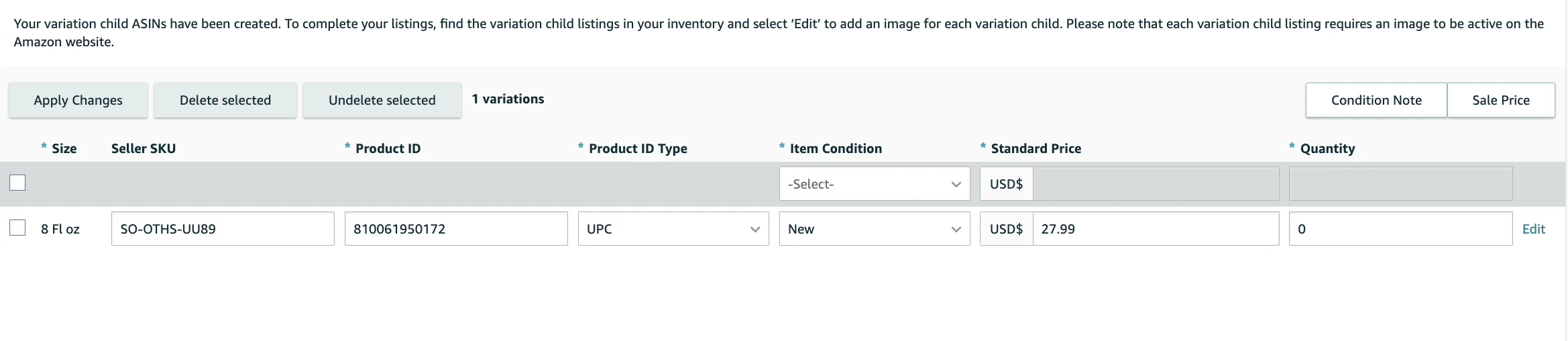Viewport: 1568px width, 341px height.
Task: Open the bulk Item Condition -Select- dropdown
Action: click(875, 183)
